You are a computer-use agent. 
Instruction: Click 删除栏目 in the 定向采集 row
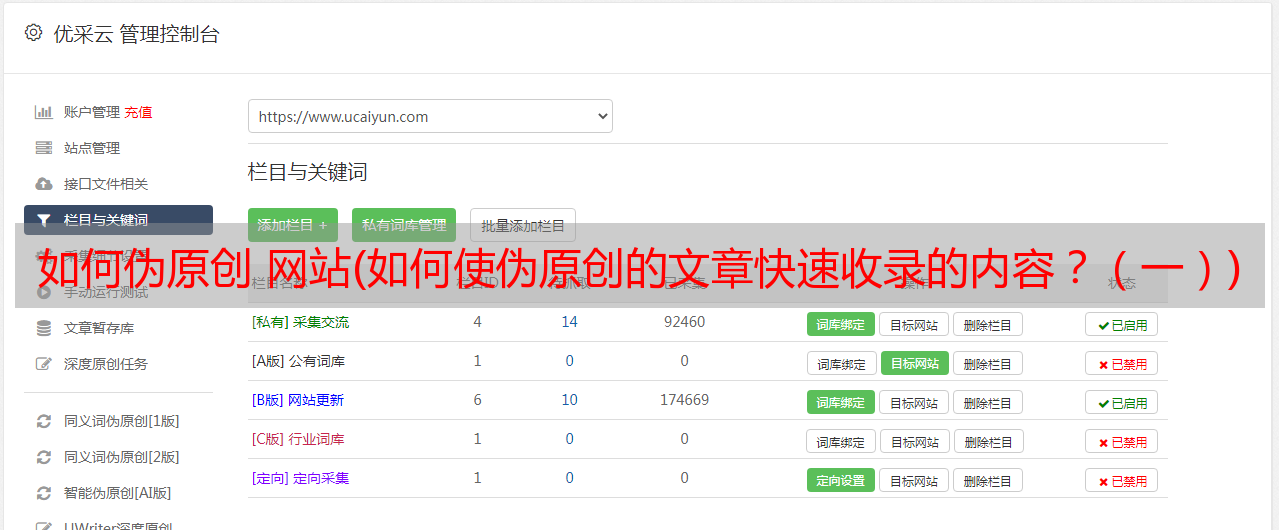987,480
